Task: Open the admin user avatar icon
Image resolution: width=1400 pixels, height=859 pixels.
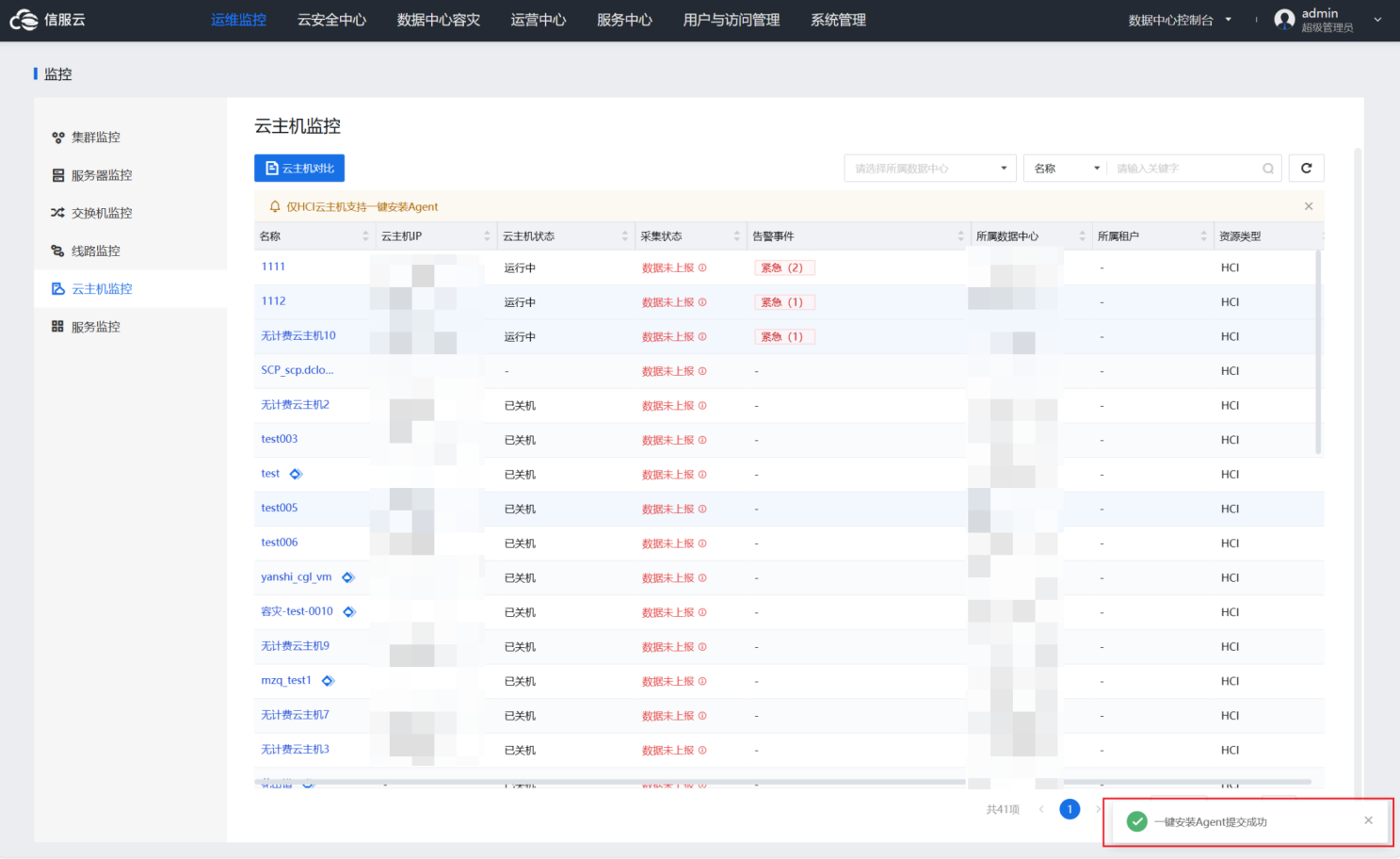Action: click(1284, 20)
